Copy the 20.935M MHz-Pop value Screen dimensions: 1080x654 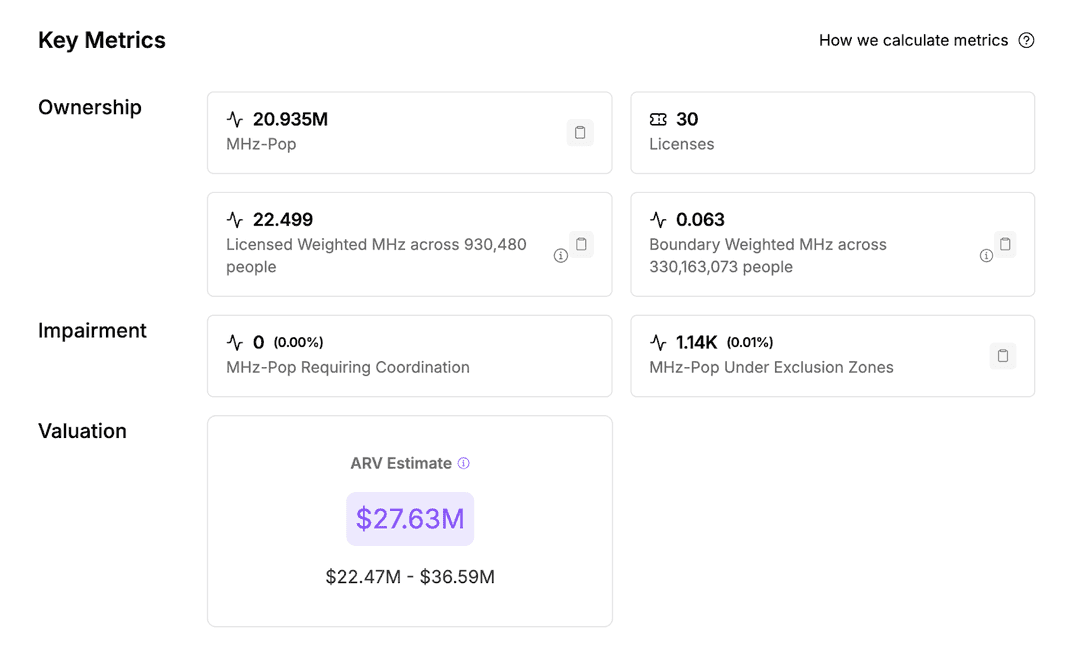pyautogui.click(x=580, y=132)
